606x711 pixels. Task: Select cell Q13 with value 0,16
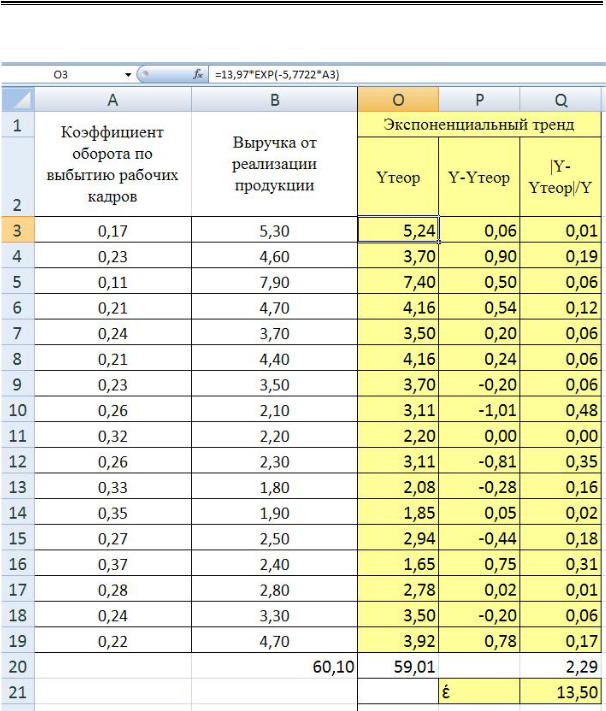click(x=561, y=487)
